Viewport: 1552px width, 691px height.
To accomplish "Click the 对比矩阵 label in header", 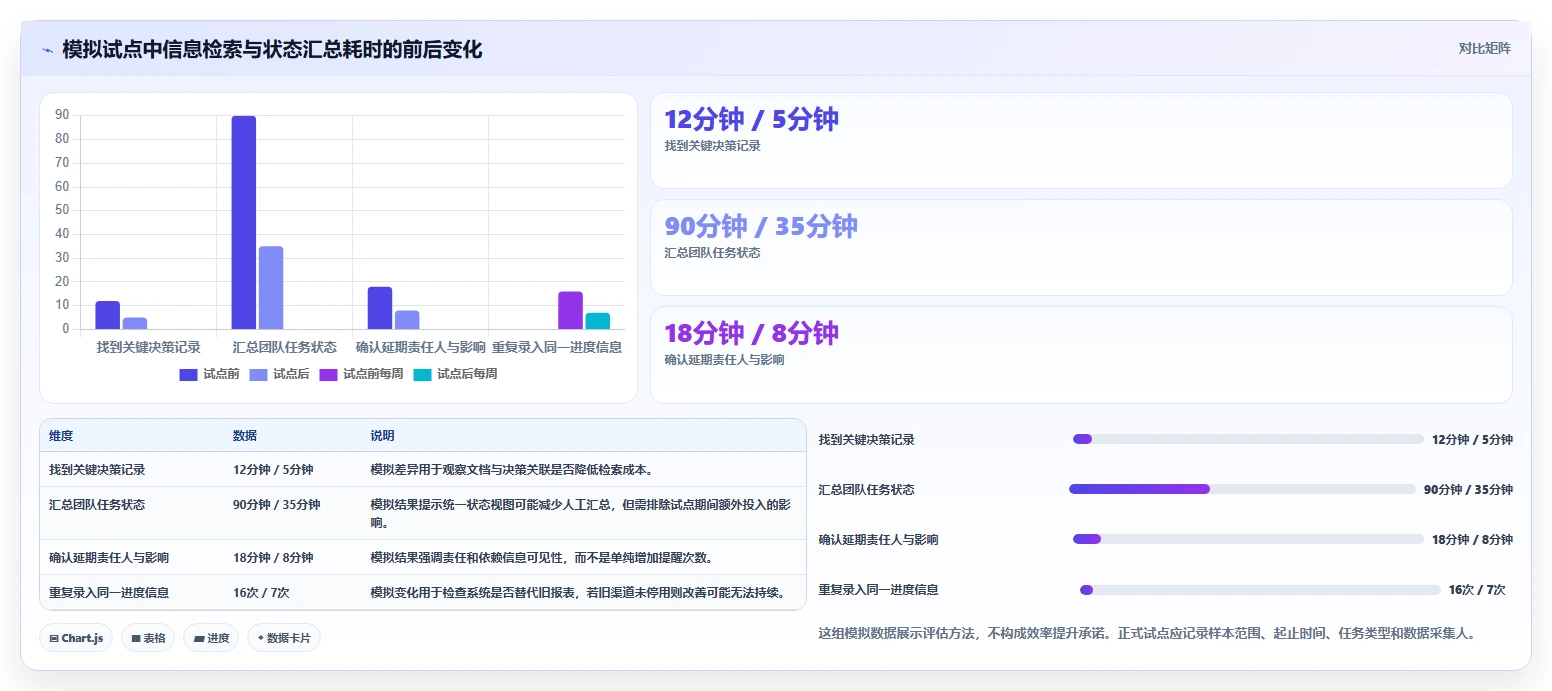I will coord(1485,48).
